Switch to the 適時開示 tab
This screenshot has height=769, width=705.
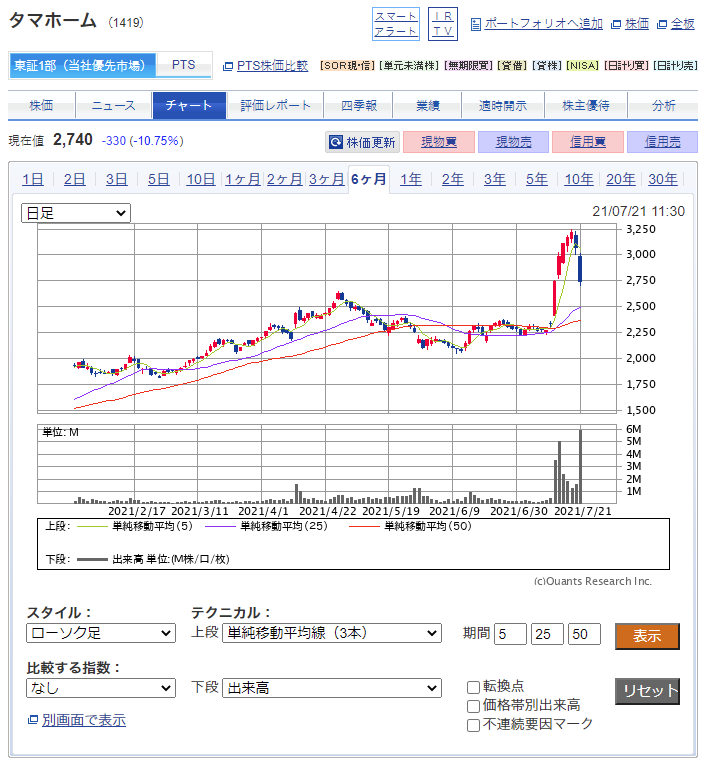[503, 105]
